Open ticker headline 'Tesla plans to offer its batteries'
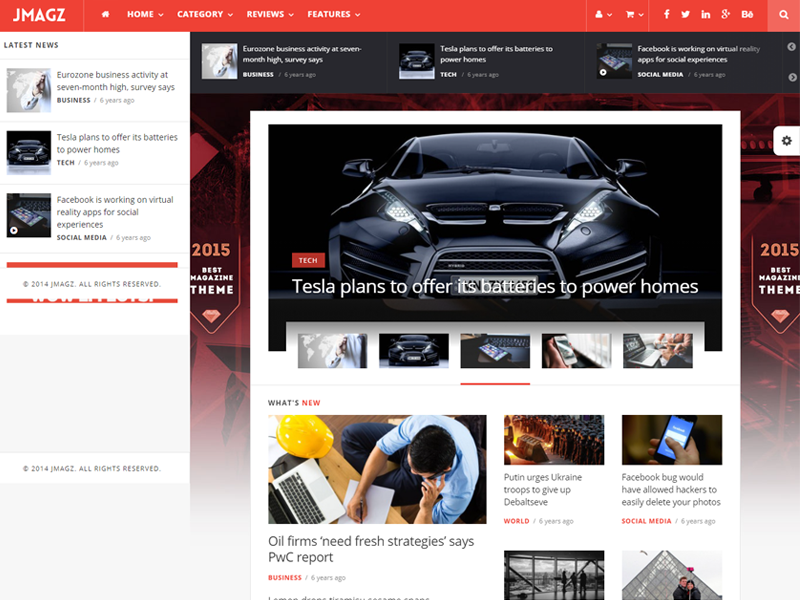800x600 pixels. 496,54
